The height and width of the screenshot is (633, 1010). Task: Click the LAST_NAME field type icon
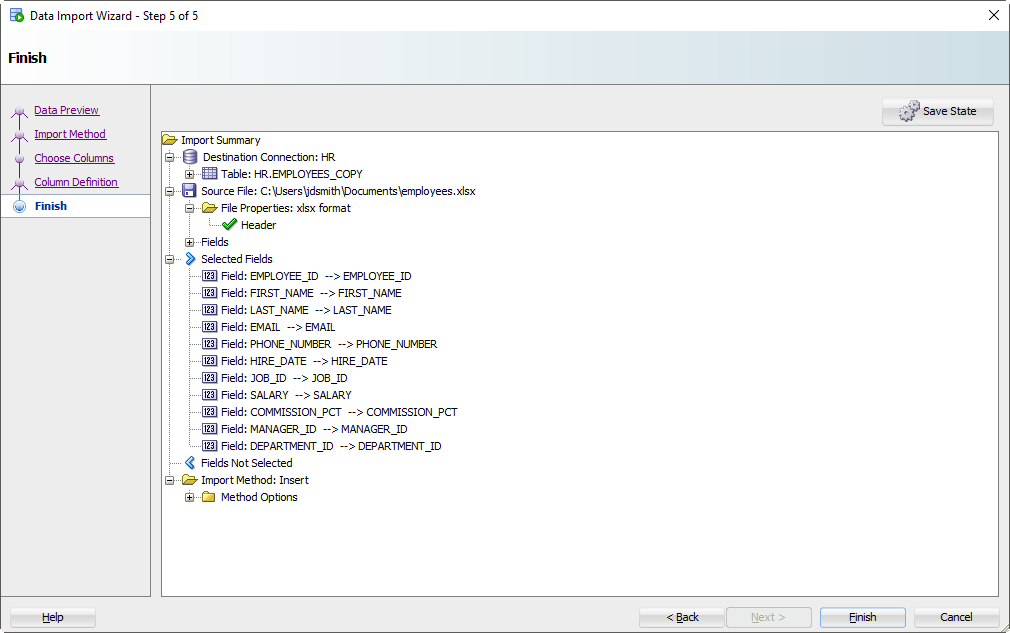(209, 310)
